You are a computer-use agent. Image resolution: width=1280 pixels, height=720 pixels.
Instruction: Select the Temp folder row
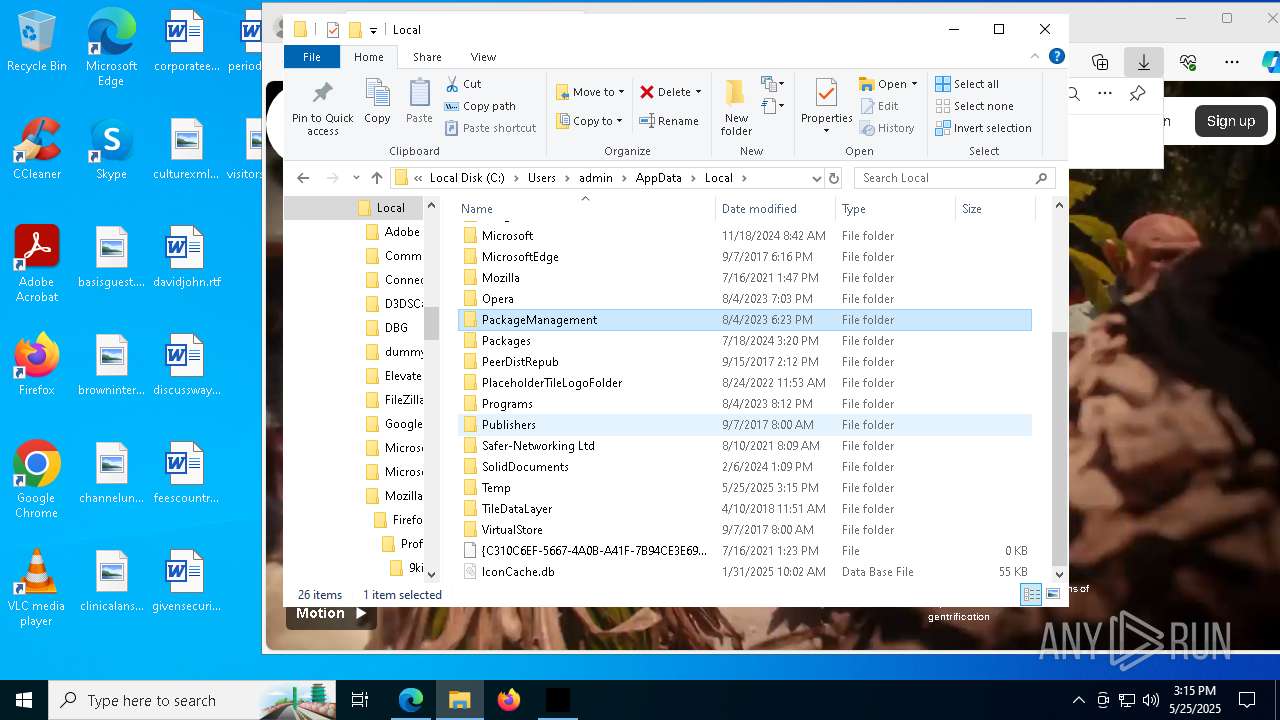[x=745, y=488]
